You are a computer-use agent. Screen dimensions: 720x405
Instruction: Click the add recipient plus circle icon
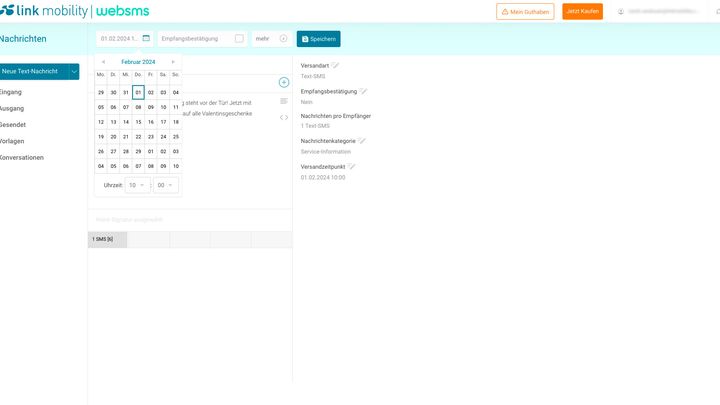pyautogui.click(x=284, y=82)
